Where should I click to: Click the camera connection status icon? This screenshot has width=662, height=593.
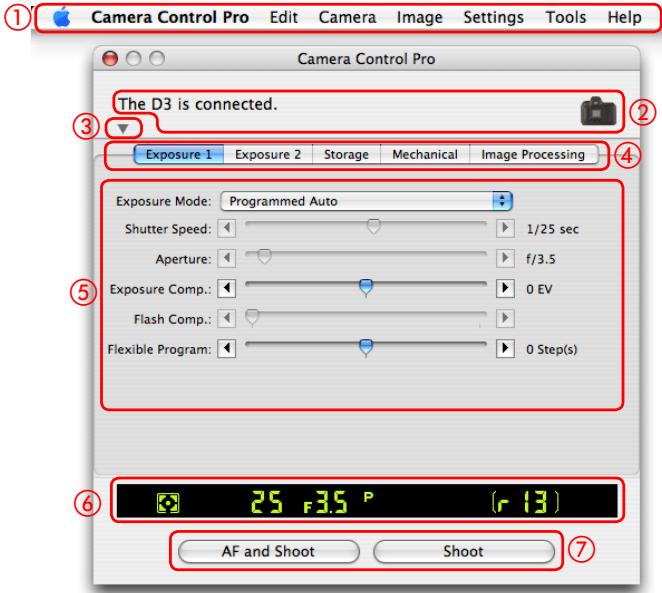[598, 111]
